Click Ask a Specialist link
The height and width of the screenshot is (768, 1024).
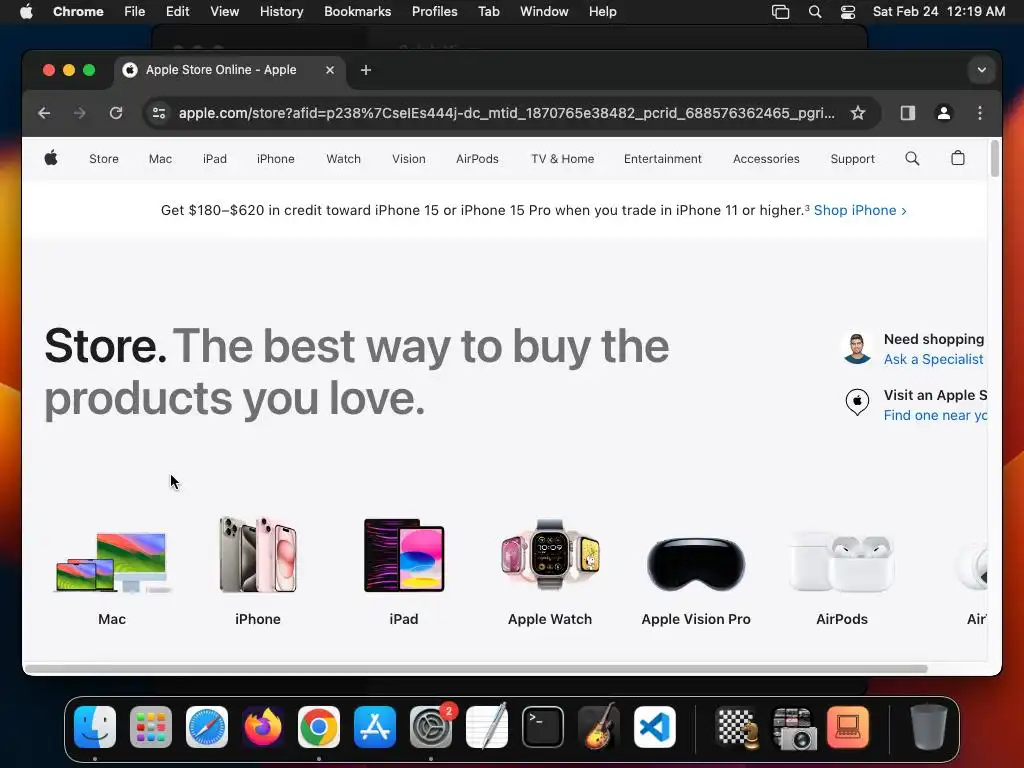(x=933, y=359)
